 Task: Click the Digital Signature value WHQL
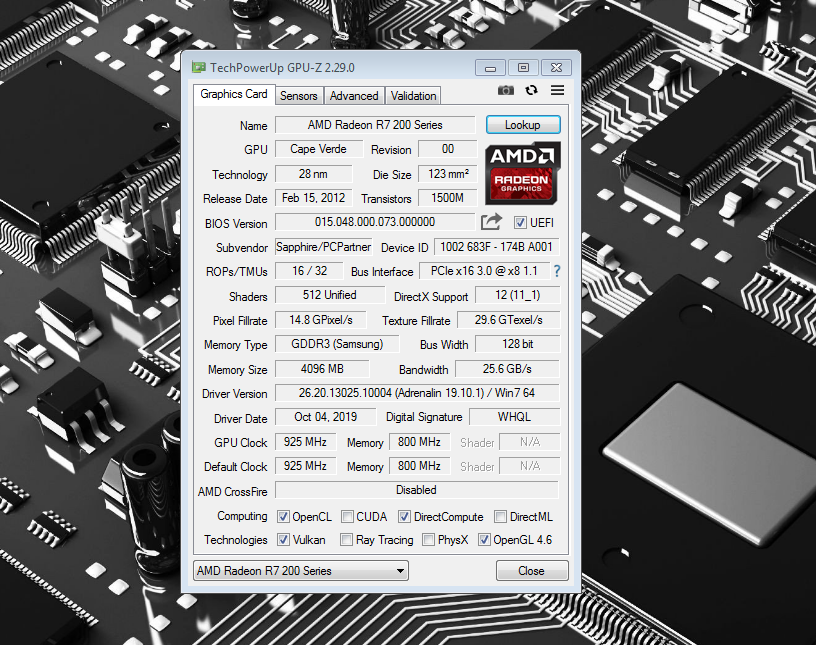[514, 417]
